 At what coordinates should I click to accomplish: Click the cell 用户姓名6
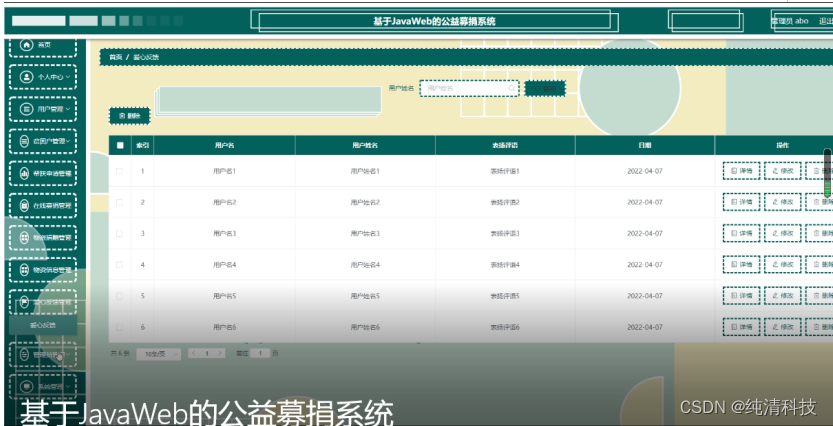click(x=365, y=327)
